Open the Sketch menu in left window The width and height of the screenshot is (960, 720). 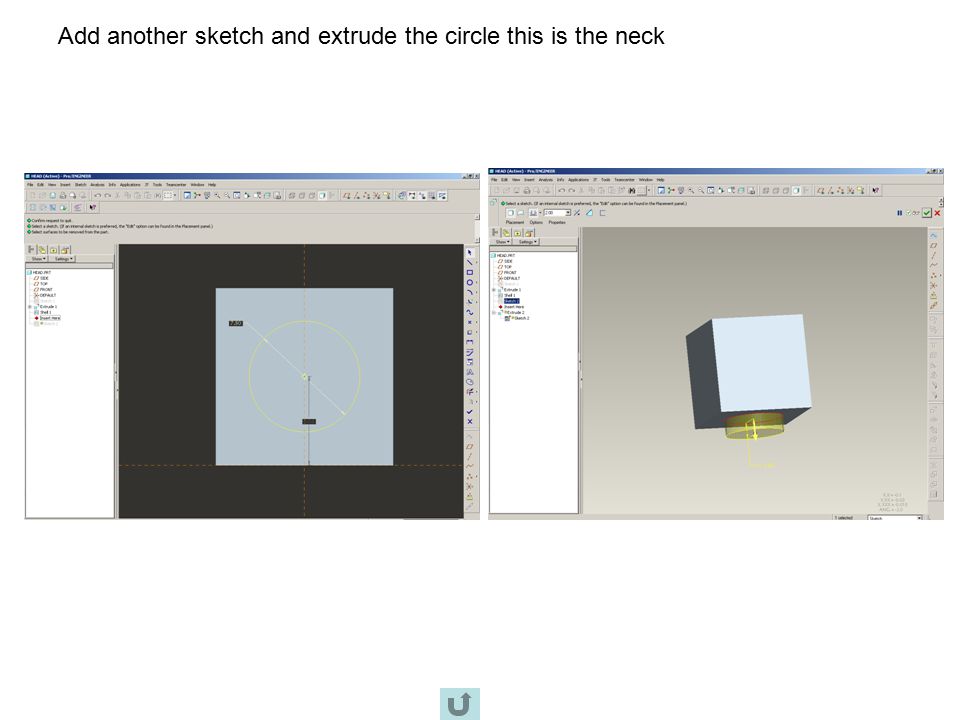click(x=80, y=184)
